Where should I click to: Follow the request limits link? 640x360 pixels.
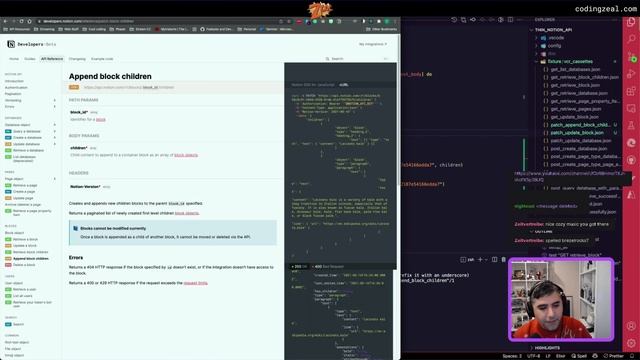[196, 283]
